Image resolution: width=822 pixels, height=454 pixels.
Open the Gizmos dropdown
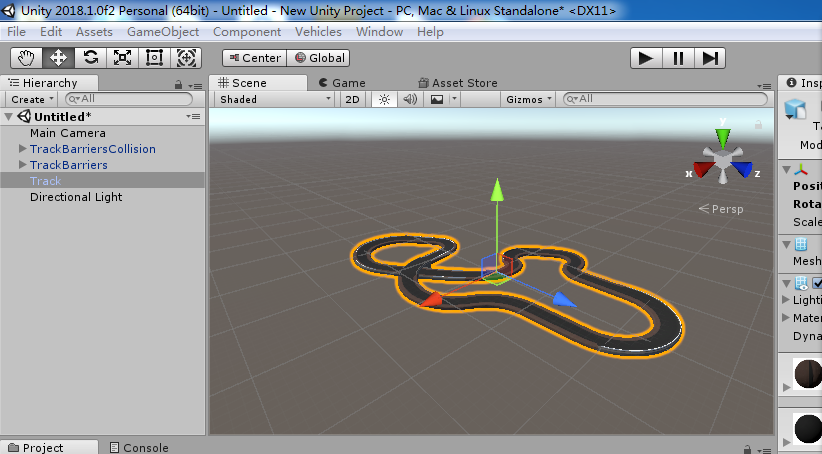(x=529, y=99)
